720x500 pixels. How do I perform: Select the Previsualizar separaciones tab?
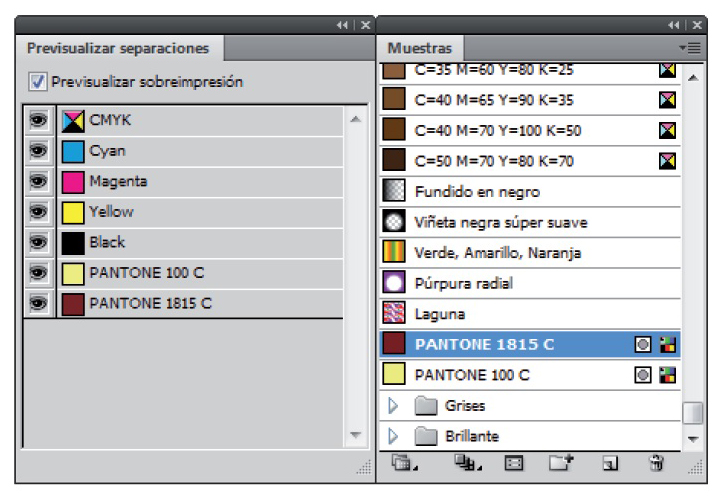[118, 48]
